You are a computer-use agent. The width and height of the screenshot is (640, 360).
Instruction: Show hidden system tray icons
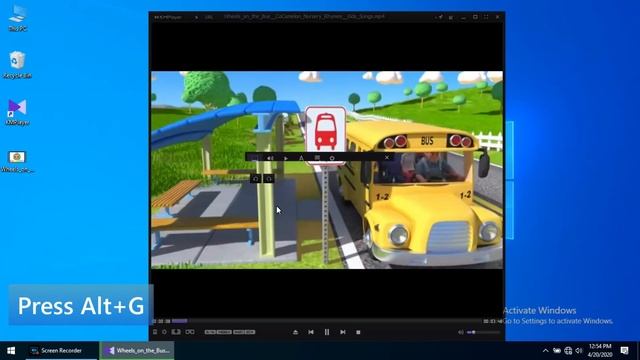coord(545,351)
